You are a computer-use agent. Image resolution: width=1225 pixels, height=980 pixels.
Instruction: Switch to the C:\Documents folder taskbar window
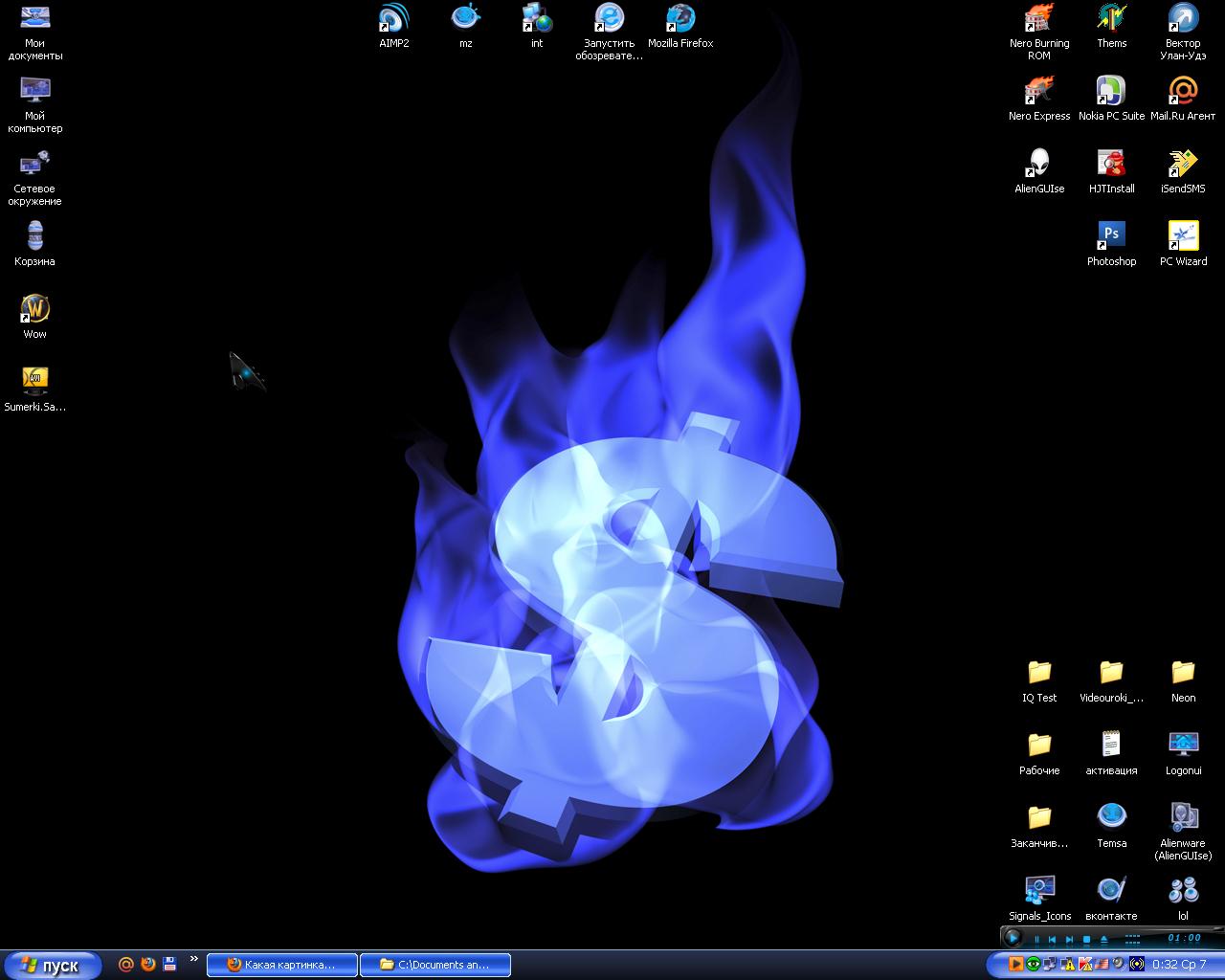pyautogui.click(x=434, y=965)
